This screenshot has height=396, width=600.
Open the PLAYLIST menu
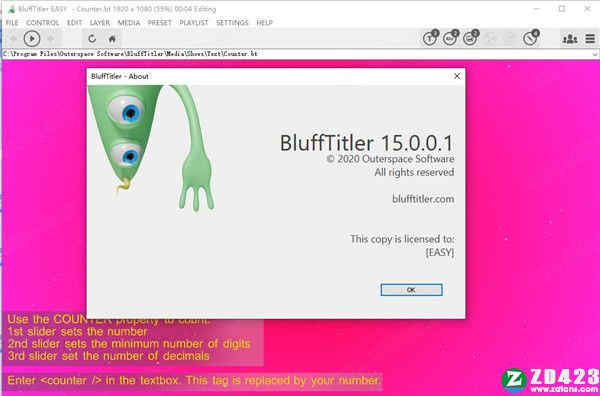tap(194, 23)
